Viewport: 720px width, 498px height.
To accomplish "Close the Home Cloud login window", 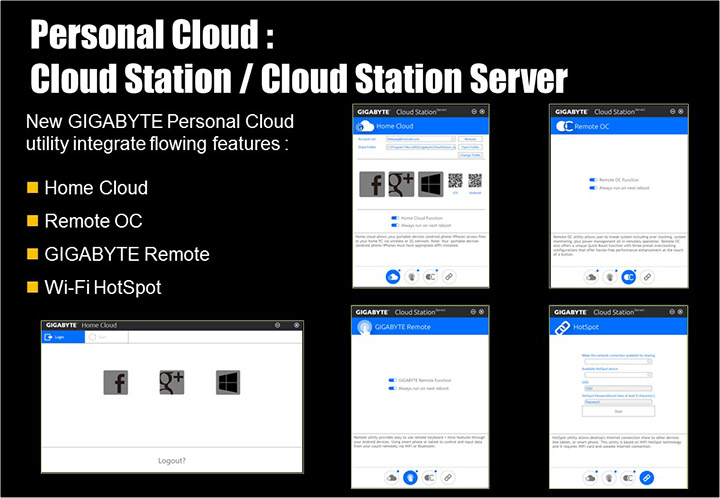I will tap(297, 325).
